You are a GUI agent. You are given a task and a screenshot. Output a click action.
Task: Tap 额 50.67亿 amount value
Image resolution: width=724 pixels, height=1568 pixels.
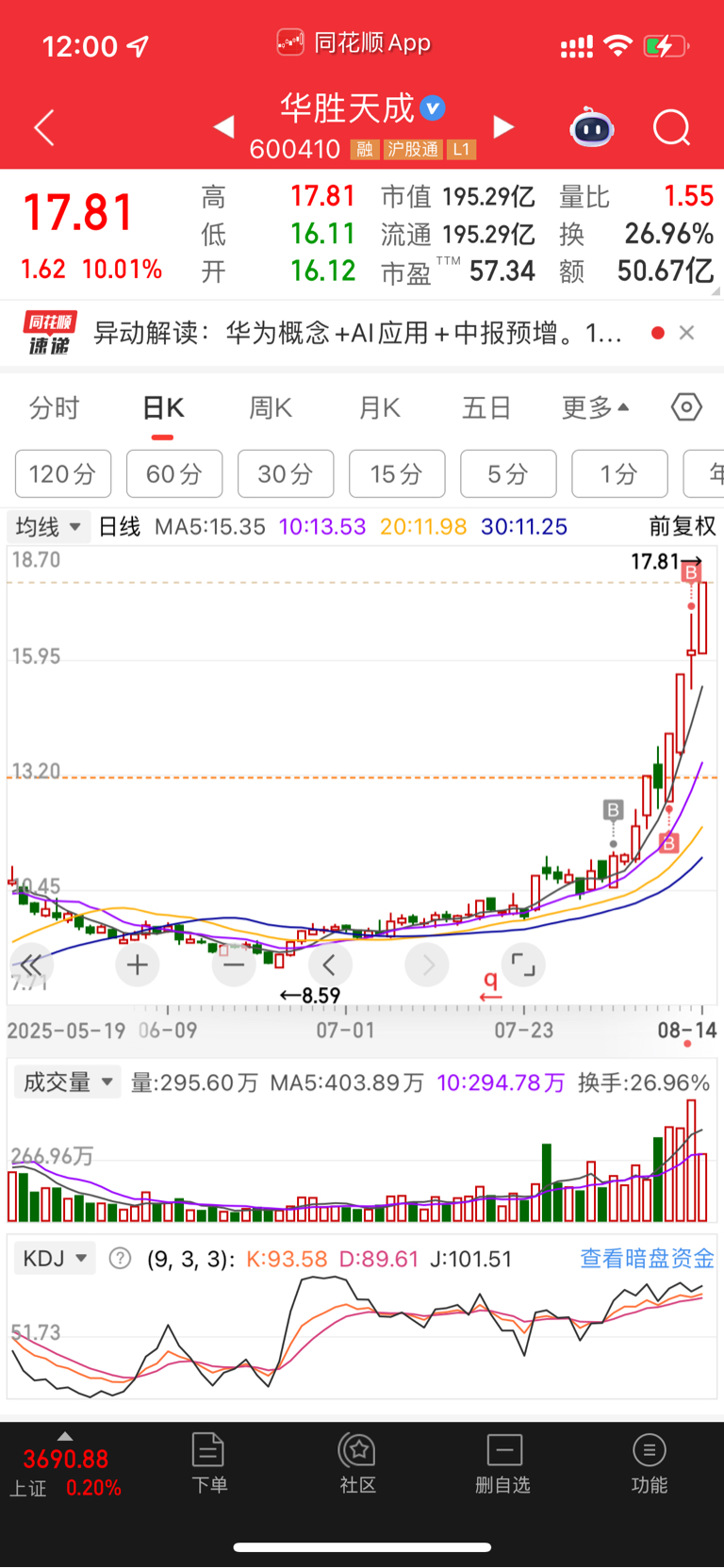666,272
